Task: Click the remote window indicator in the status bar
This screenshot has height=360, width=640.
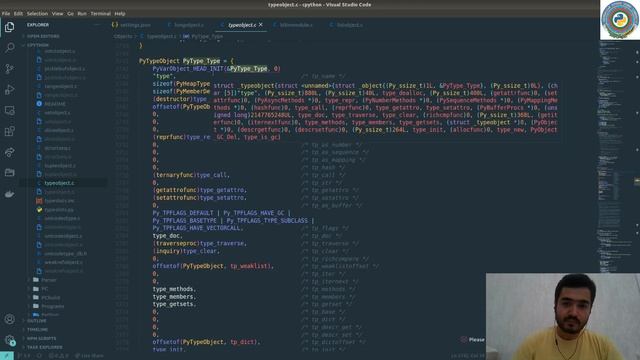Action: [x=7, y=356]
